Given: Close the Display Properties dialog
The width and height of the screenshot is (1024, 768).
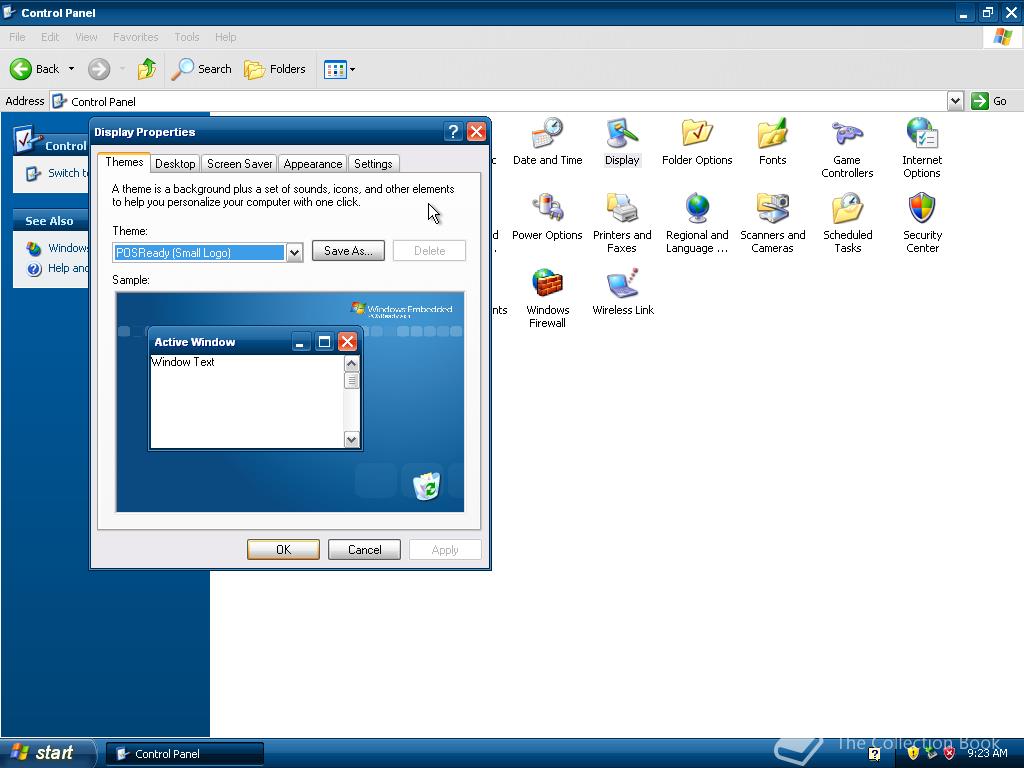Looking at the screenshot, I should pos(477,132).
